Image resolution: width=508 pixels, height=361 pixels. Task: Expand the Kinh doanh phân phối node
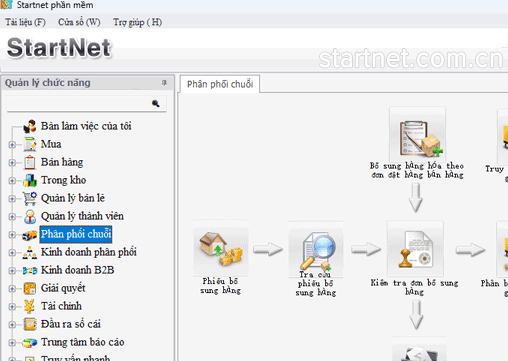(12, 253)
